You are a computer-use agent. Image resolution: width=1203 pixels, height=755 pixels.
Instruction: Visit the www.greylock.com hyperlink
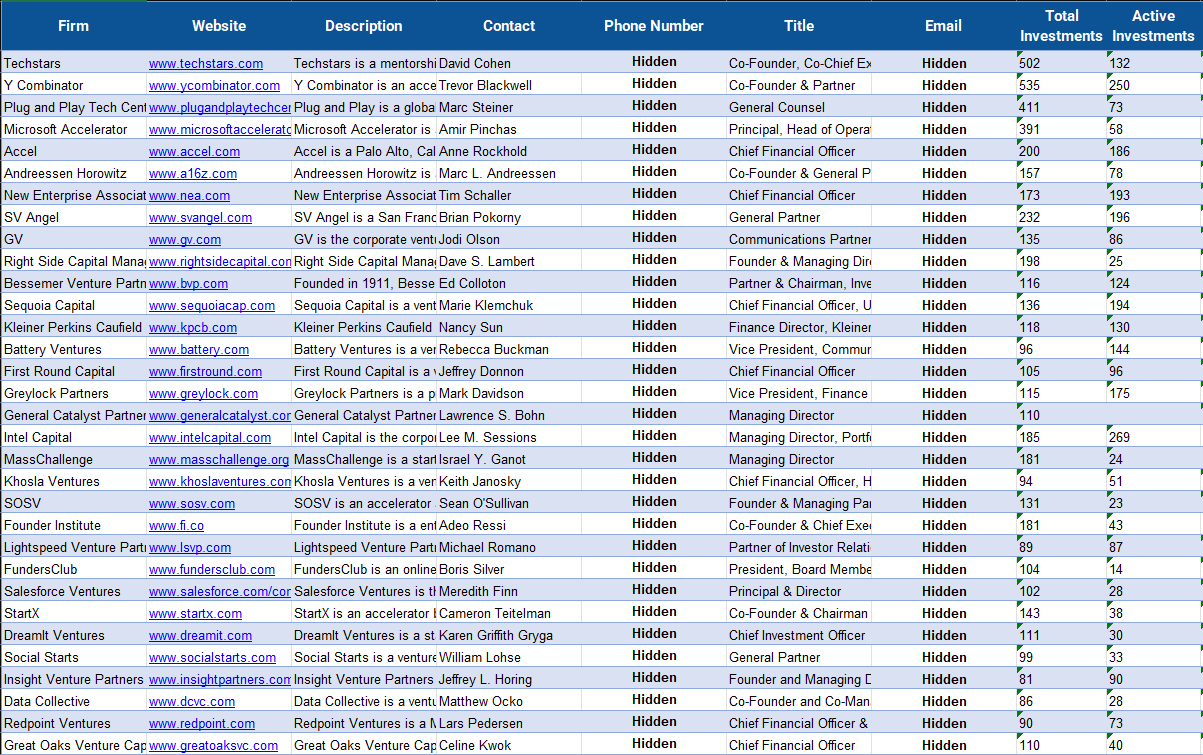pos(203,393)
